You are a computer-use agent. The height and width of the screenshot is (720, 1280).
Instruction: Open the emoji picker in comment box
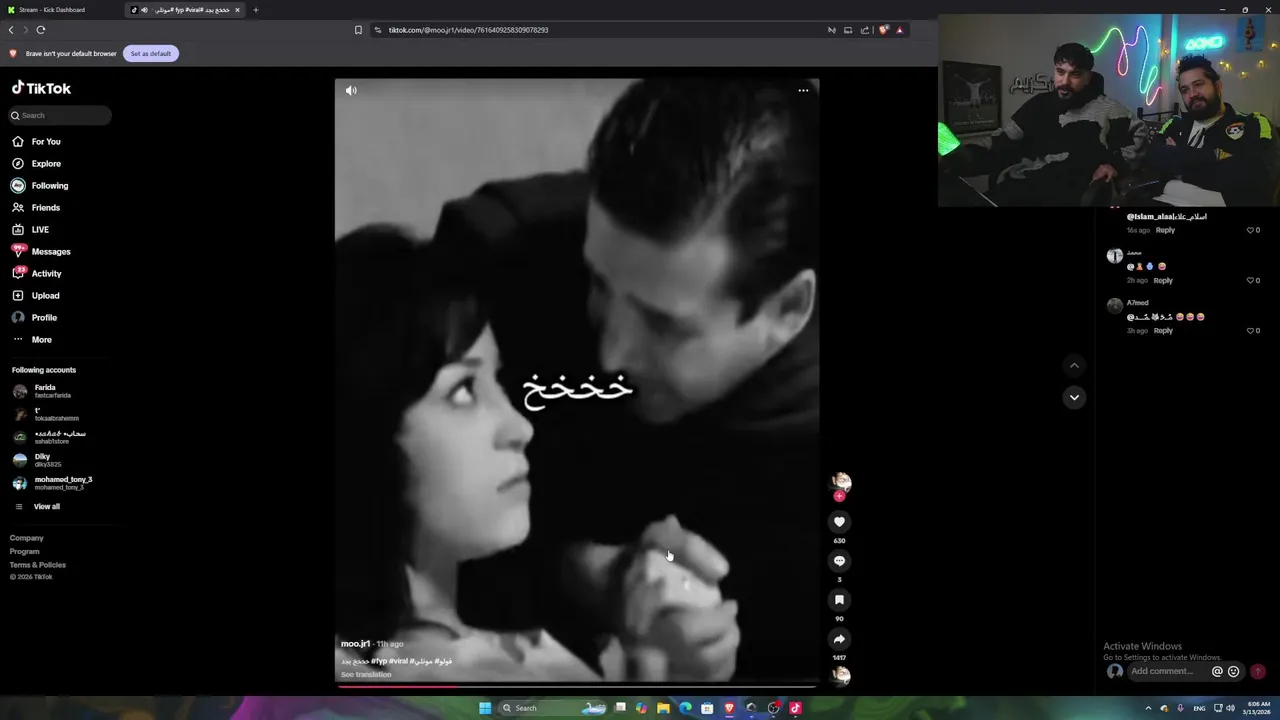(x=1233, y=672)
